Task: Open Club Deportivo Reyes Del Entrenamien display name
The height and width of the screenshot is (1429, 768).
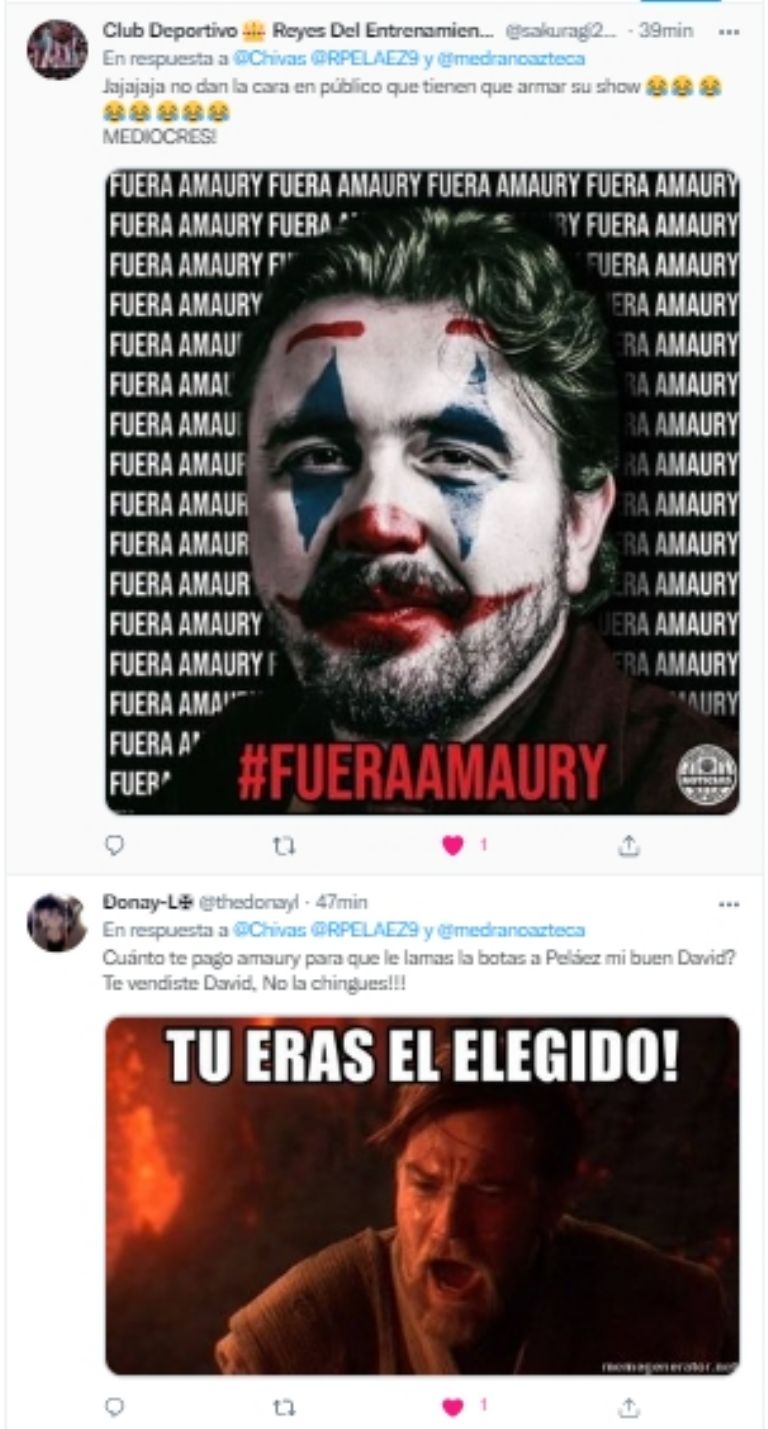Action: click(x=298, y=31)
